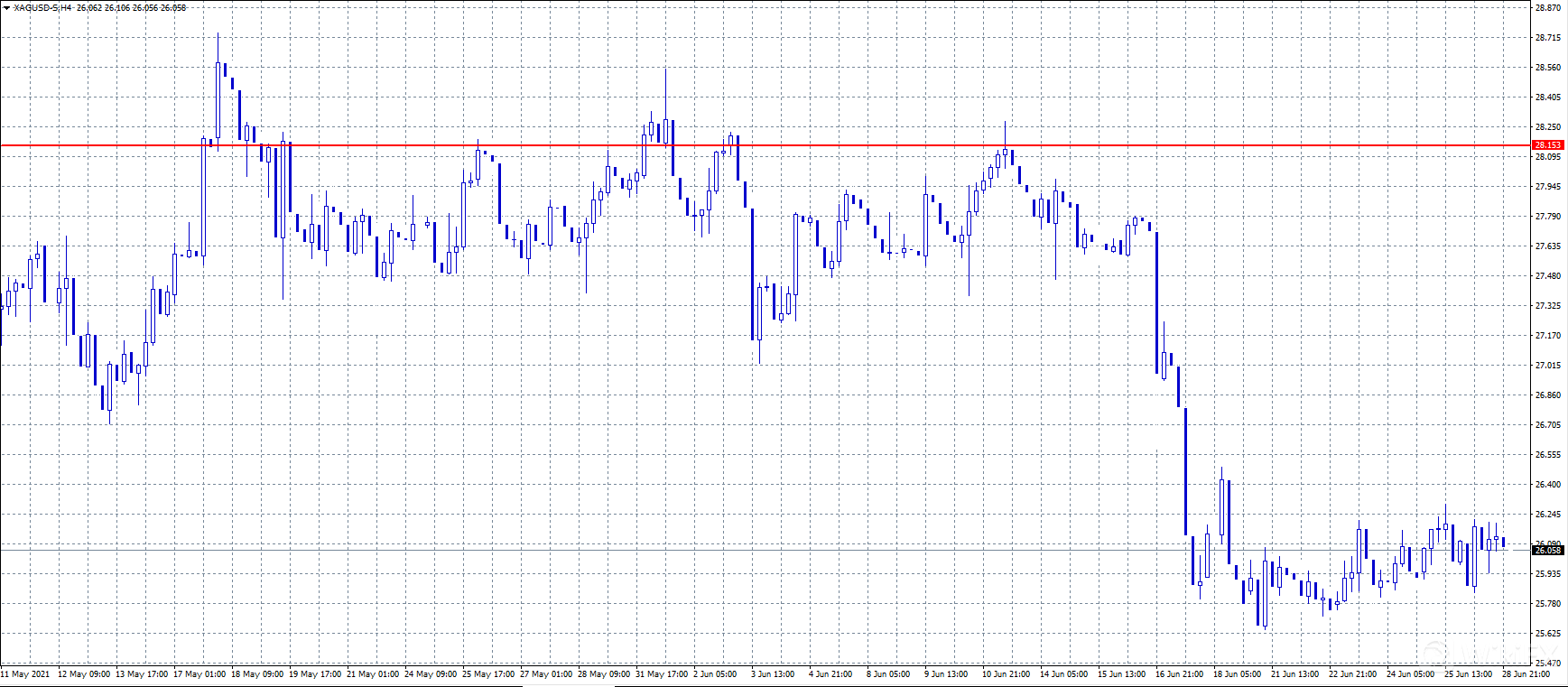This screenshot has height=687, width=1568.
Task: Click the red 28.153 price tag
Action: click(x=1547, y=145)
